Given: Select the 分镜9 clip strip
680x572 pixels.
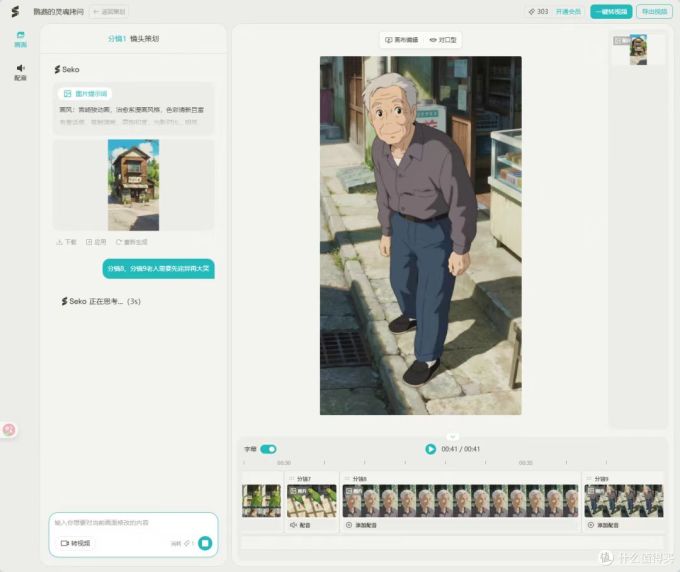Looking at the screenshot, I should tap(624, 501).
